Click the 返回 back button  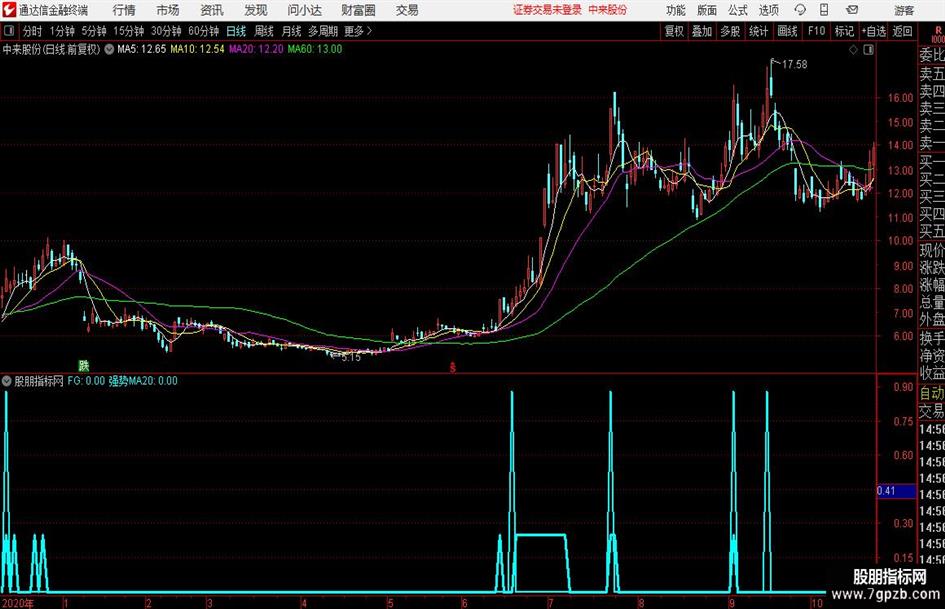click(902, 31)
